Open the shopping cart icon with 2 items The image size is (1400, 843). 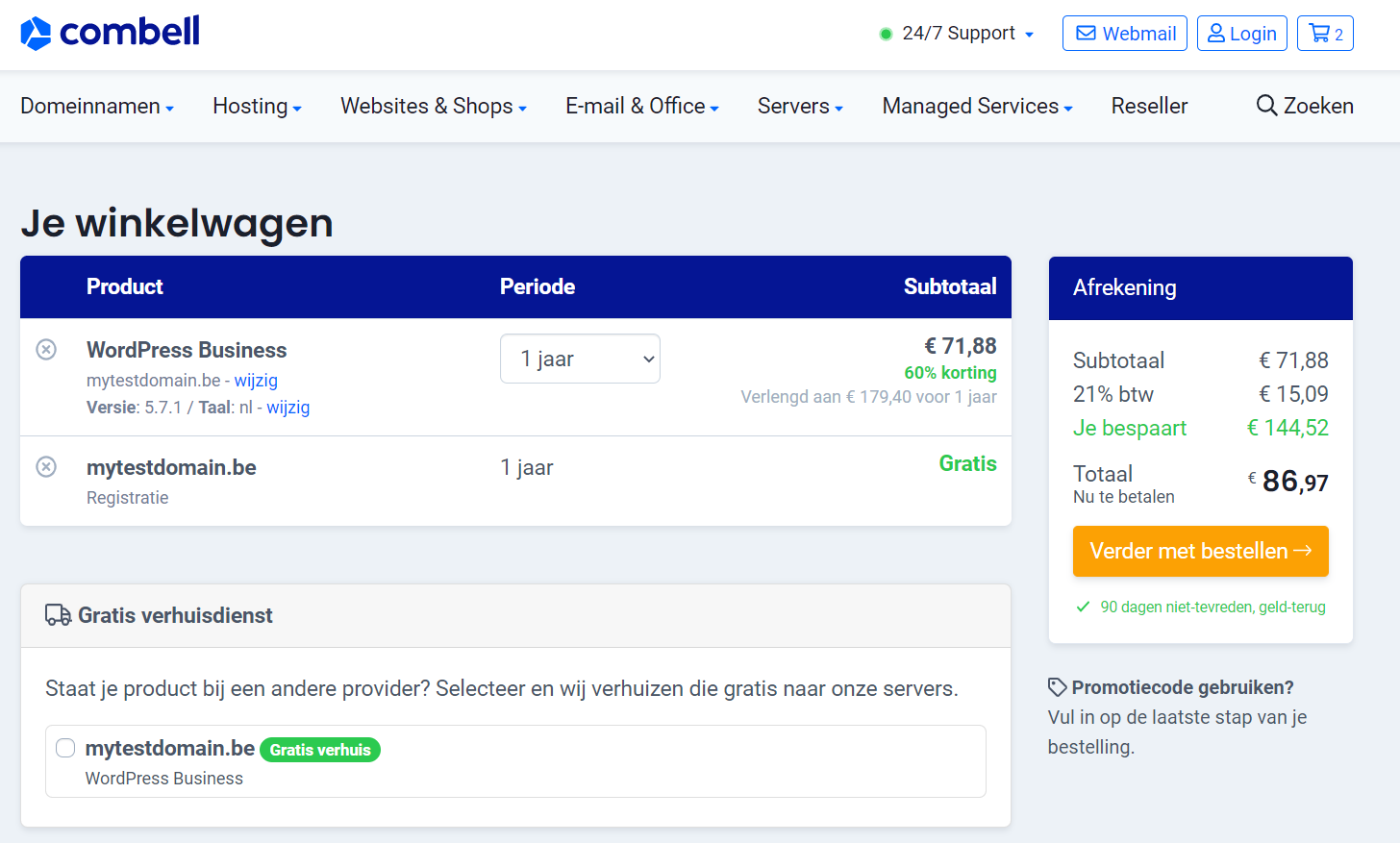pyautogui.click(x=1325, y=34)
